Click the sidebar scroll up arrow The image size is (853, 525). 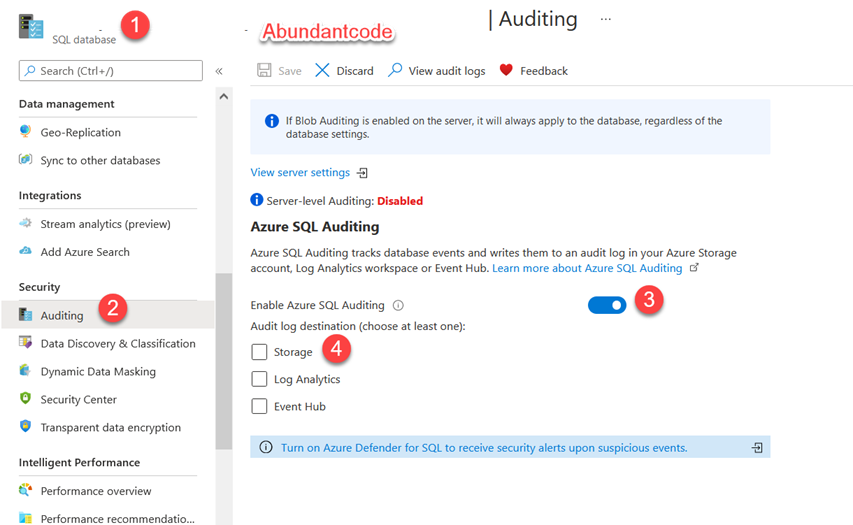224,96
